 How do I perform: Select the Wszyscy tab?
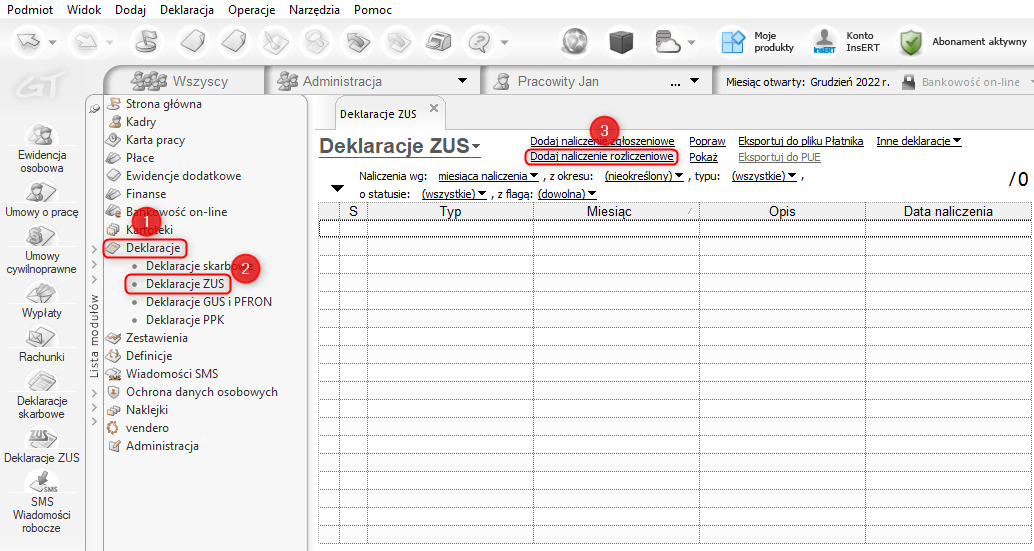[183, 82]
